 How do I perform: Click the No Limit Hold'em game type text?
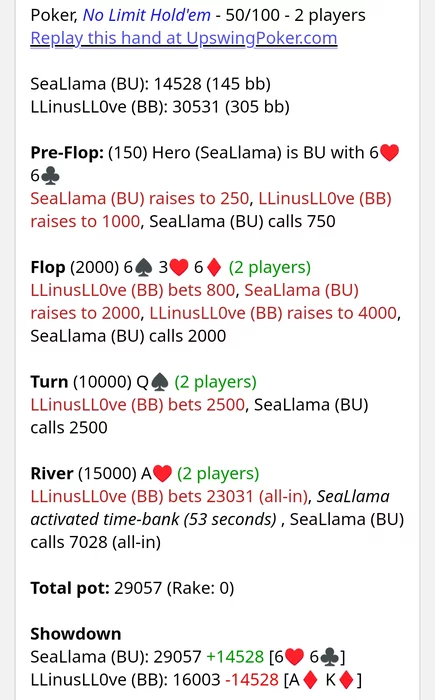(146, 15)
